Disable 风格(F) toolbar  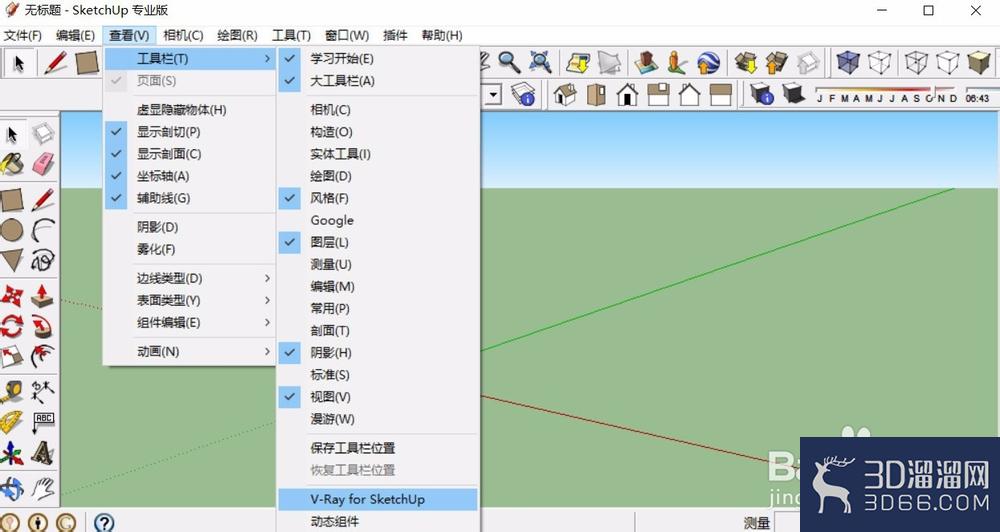[378, 198]
